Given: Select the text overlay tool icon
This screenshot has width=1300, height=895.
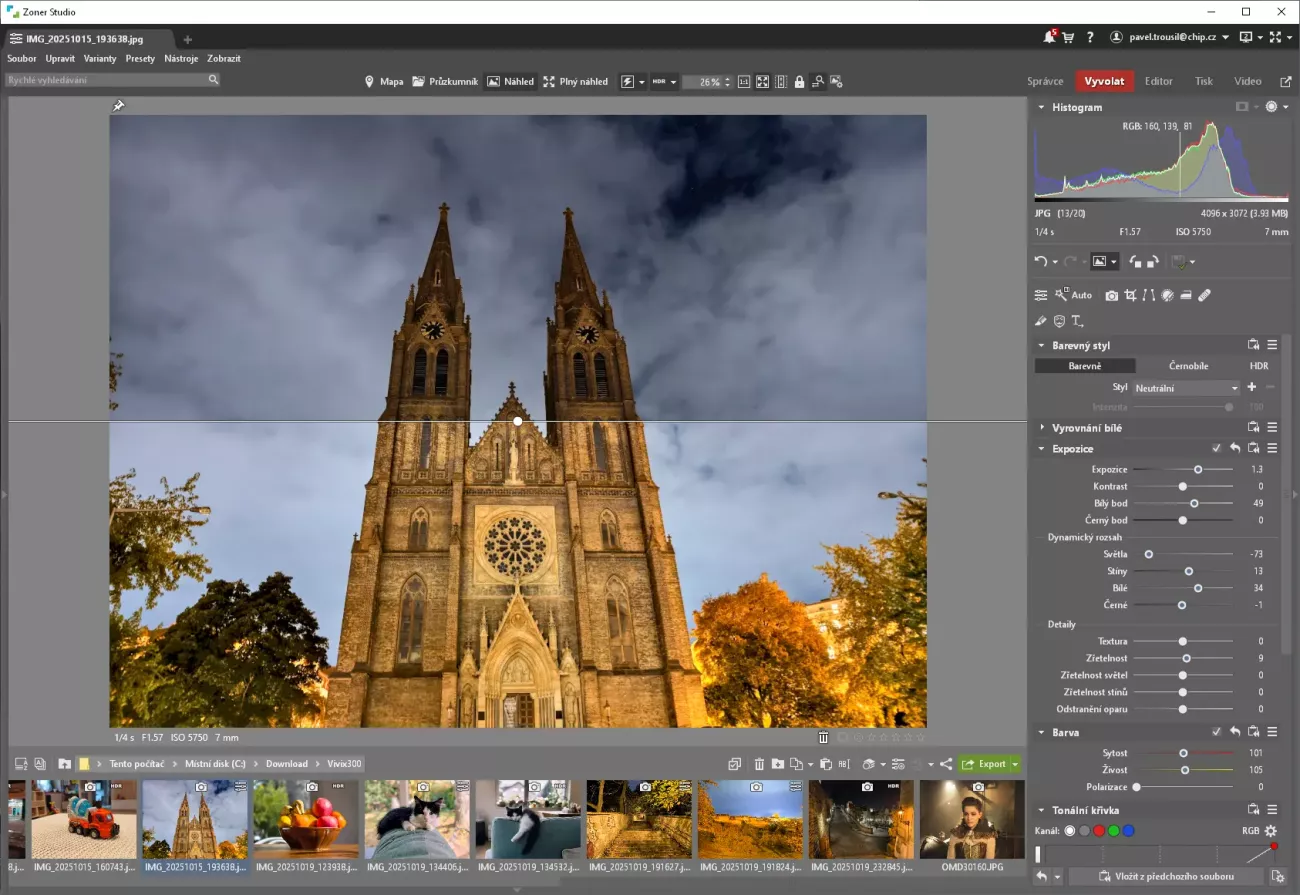Looking at the screenshot, I should [1077, 321].
